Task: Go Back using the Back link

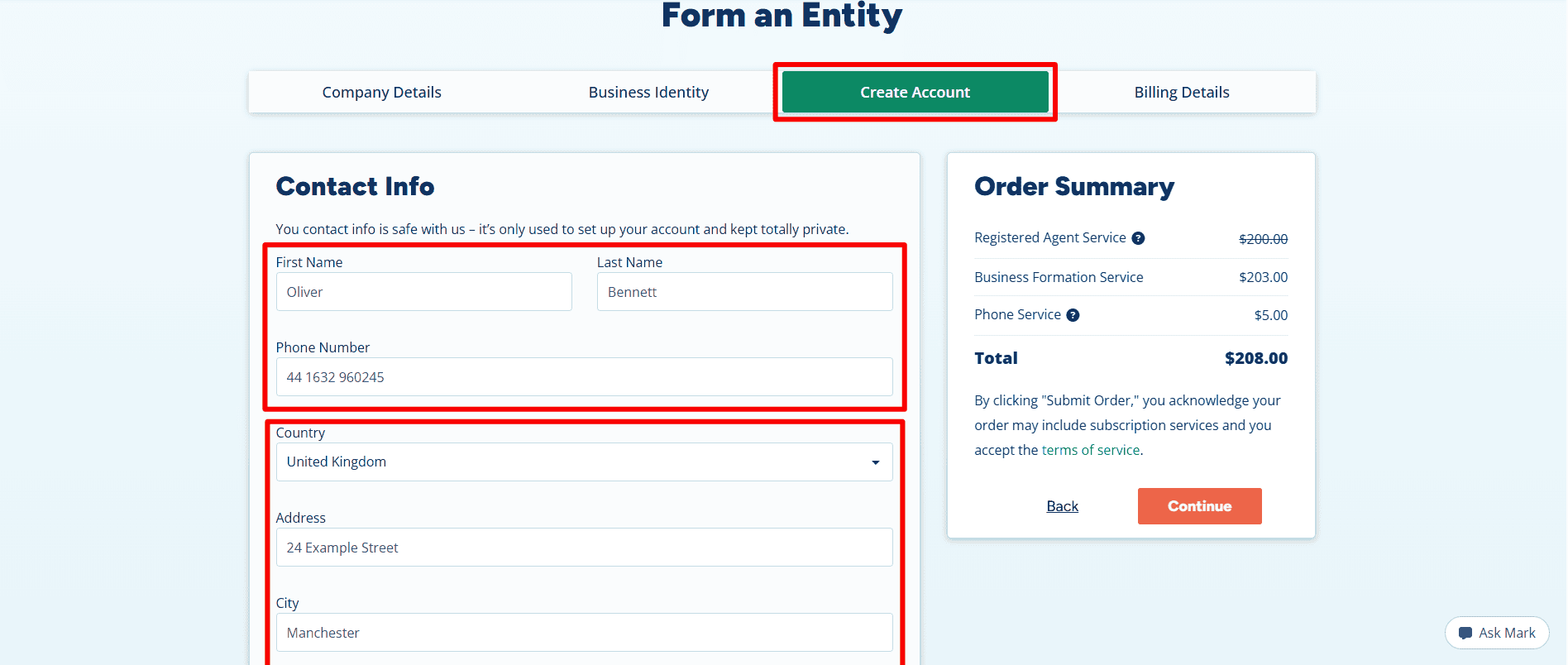Action: click(1063, 506)
